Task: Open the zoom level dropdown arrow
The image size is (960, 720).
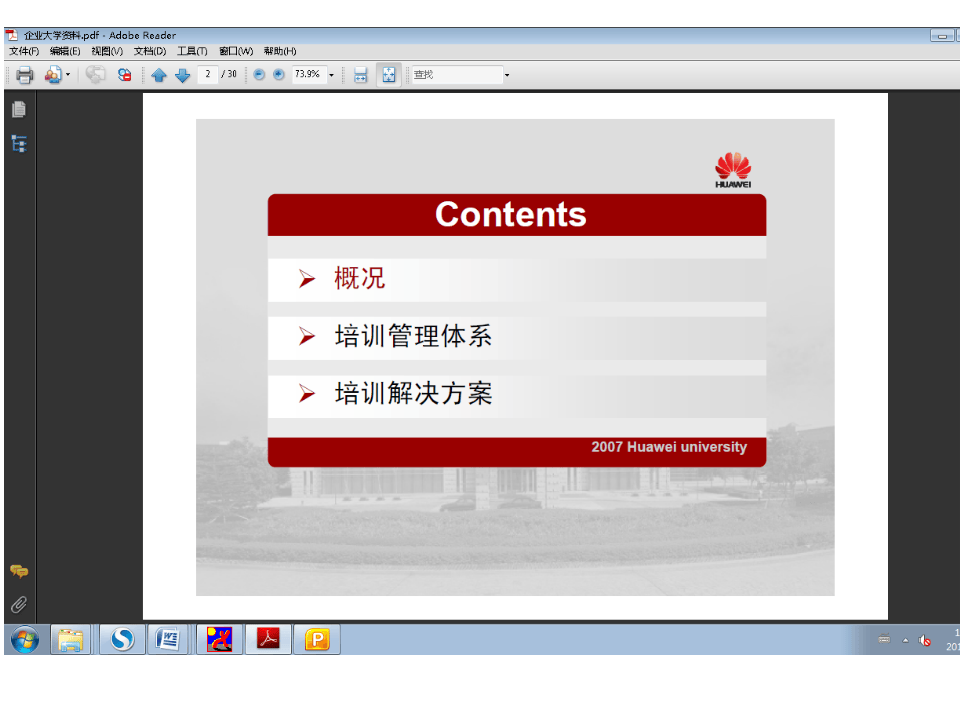Action: 331,75
